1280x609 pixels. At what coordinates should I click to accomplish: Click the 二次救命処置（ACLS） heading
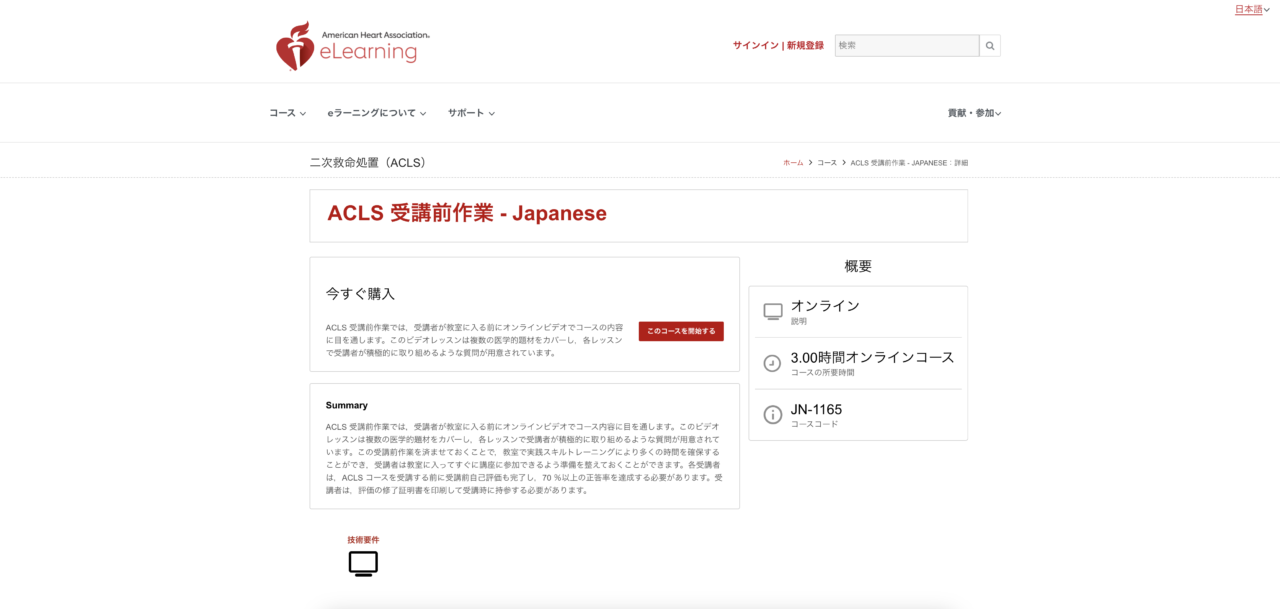coord(368,162)
